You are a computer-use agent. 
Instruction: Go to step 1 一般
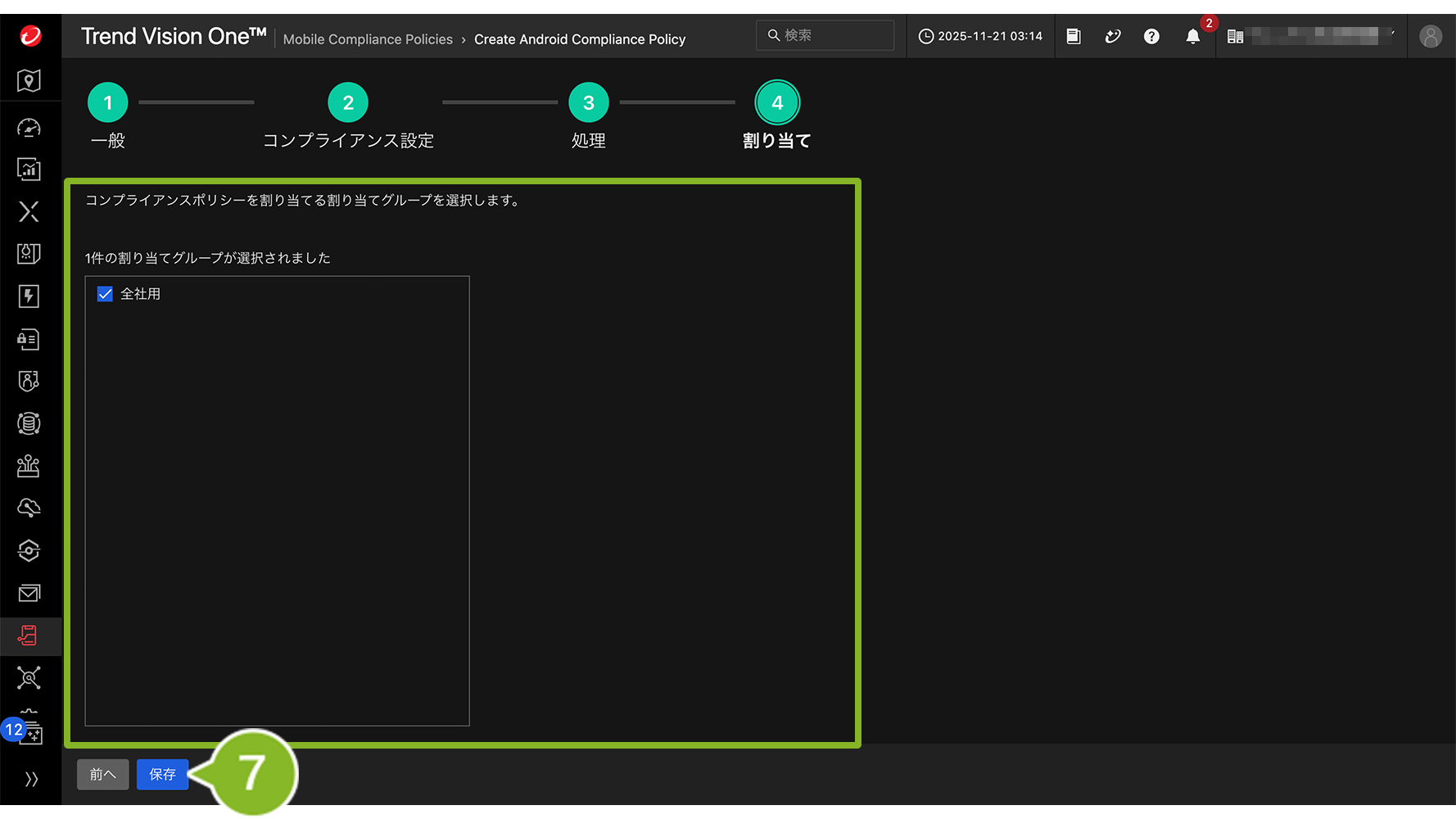(x=107, y=103)
